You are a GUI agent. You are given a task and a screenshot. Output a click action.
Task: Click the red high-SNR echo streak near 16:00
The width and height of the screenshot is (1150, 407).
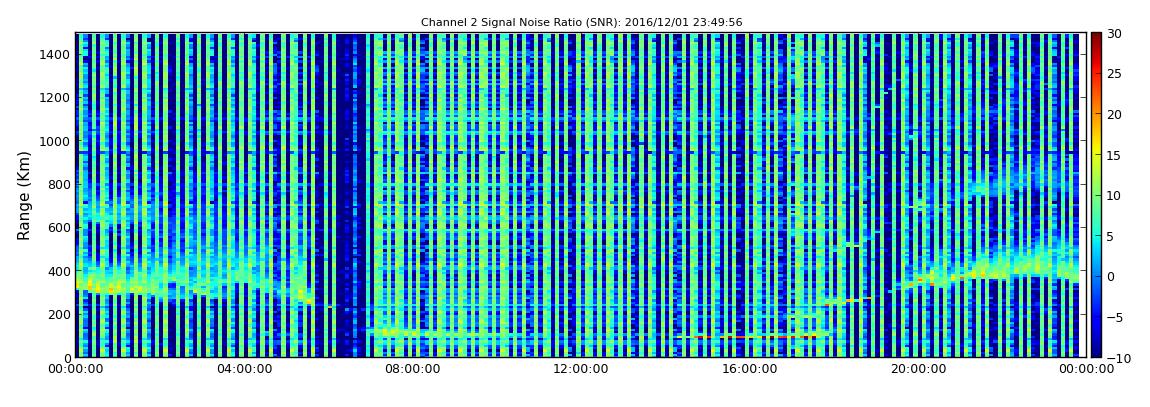pos(755,337)
